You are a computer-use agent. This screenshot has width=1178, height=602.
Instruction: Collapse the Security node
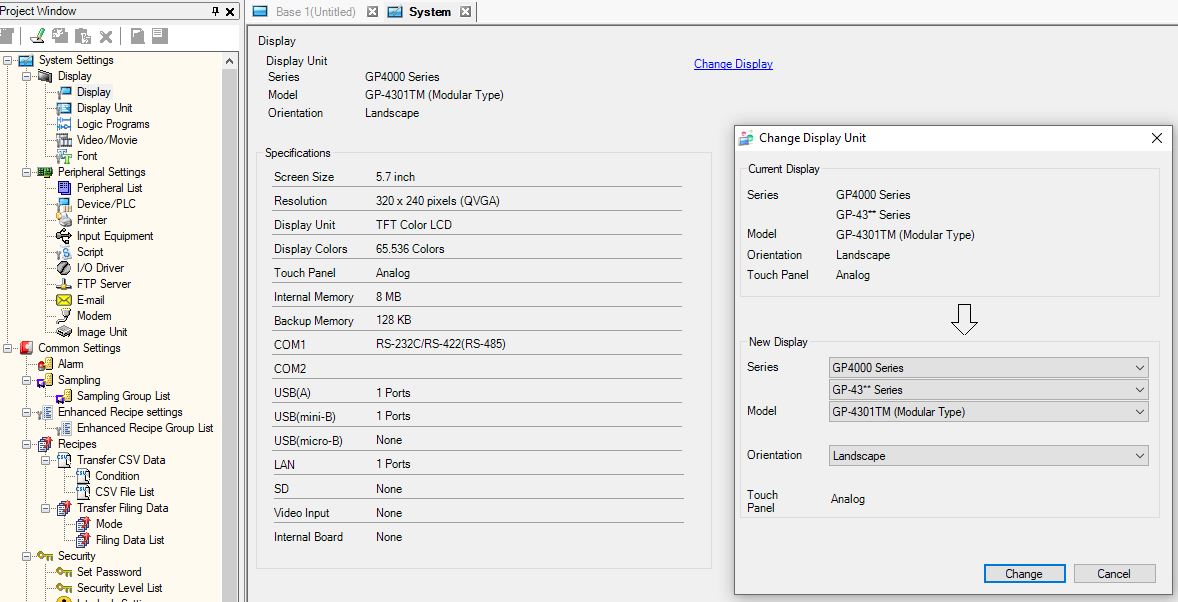[26, 556]
